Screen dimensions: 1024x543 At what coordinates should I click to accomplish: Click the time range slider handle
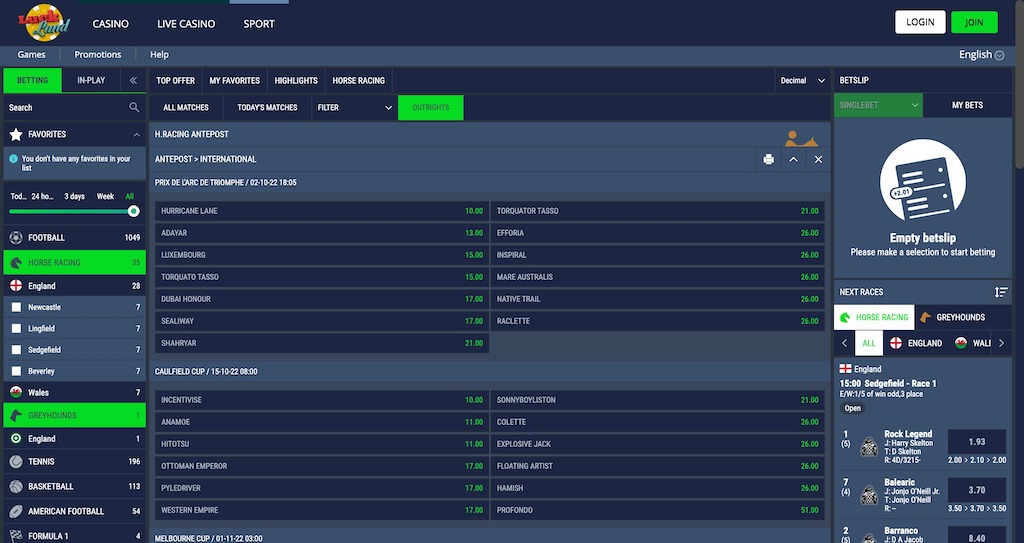pyautogui.click(x=134, y=211)
